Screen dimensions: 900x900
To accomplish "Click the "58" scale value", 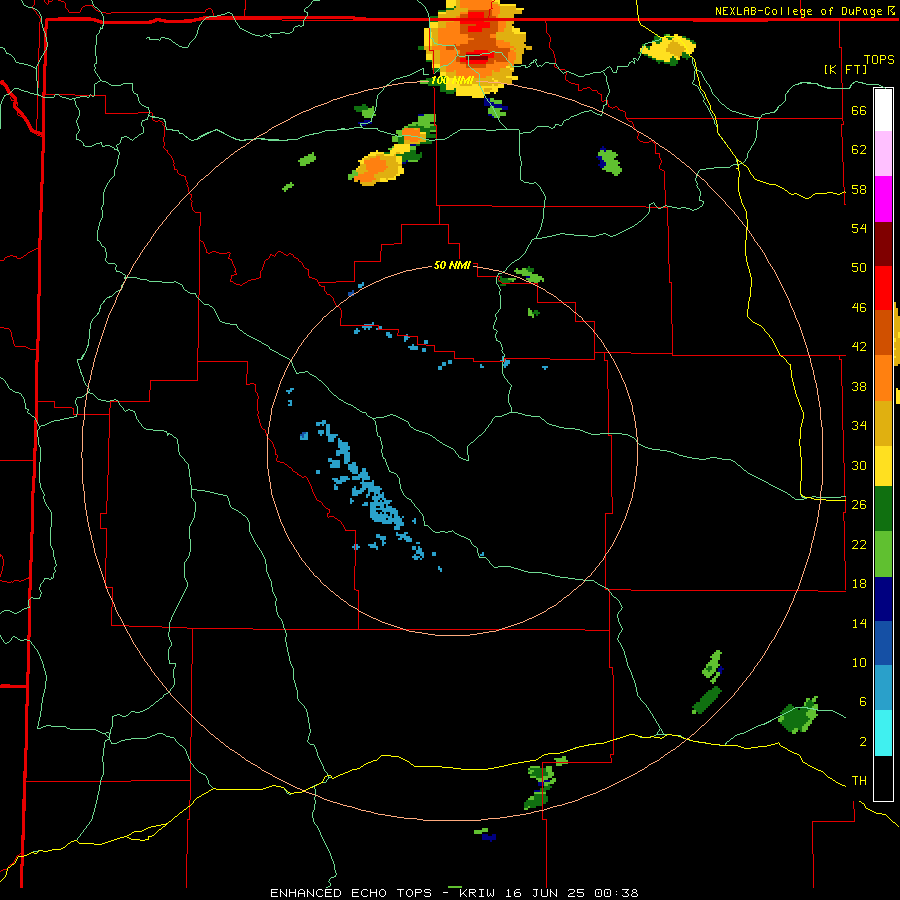I will [859, 189].
